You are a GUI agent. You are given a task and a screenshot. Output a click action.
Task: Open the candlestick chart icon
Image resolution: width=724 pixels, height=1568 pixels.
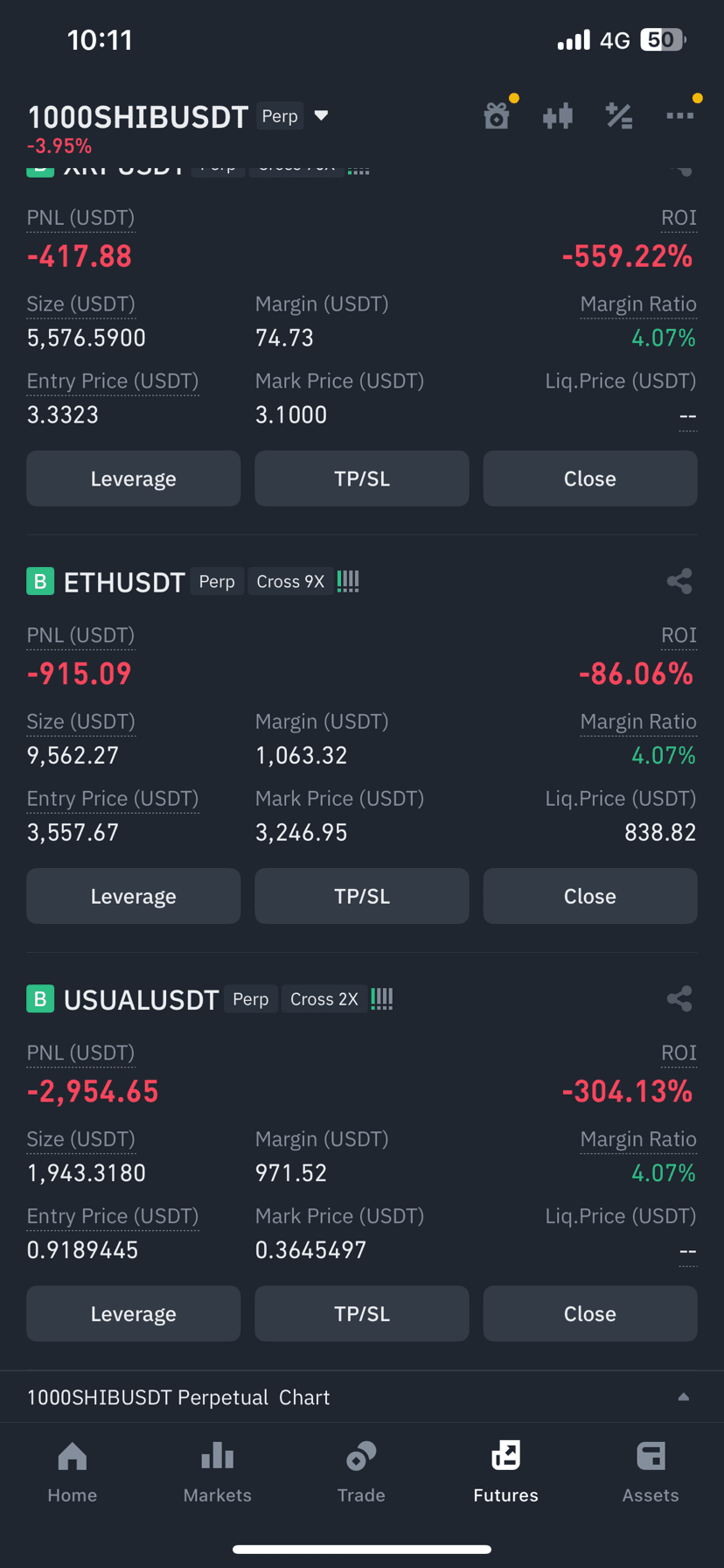click(x=557, y=115)
